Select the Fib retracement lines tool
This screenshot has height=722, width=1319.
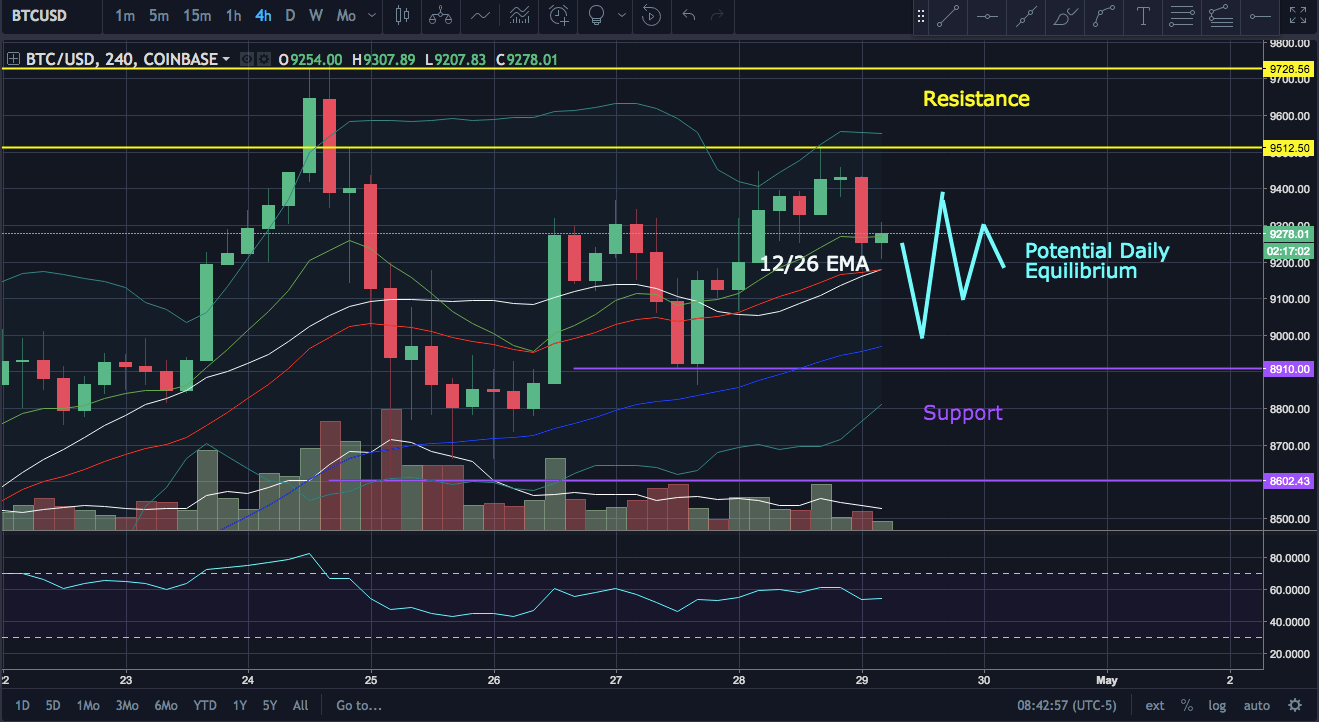(x=1180, y=15)
